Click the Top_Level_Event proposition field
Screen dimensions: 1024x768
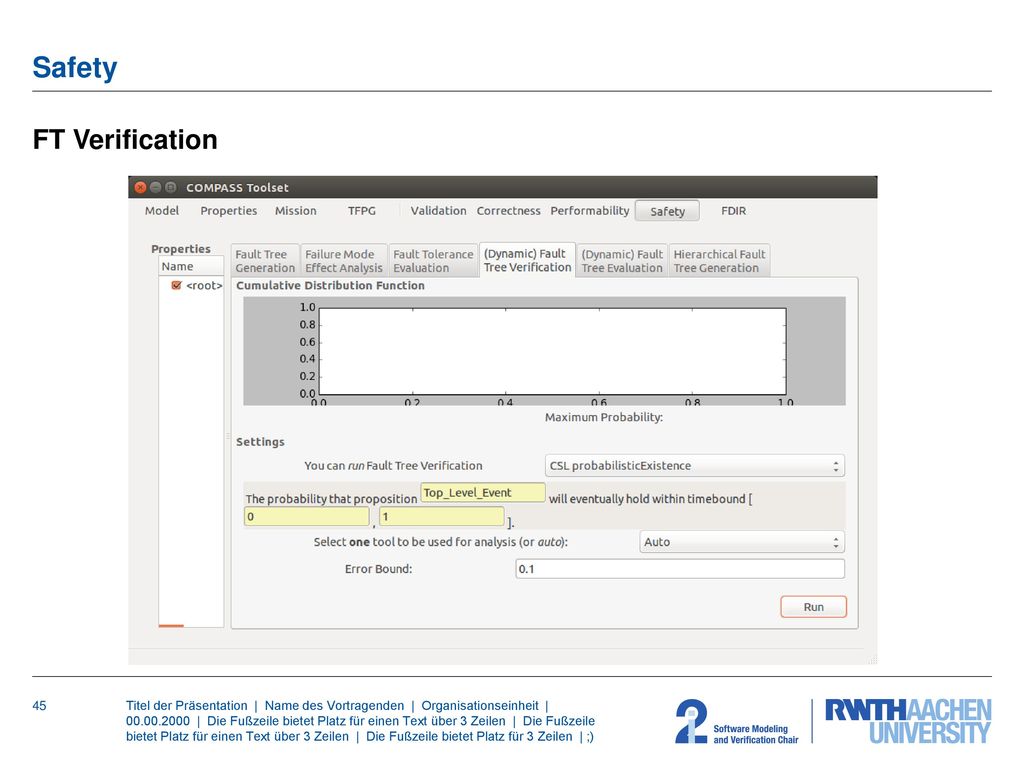pos(483,492)
